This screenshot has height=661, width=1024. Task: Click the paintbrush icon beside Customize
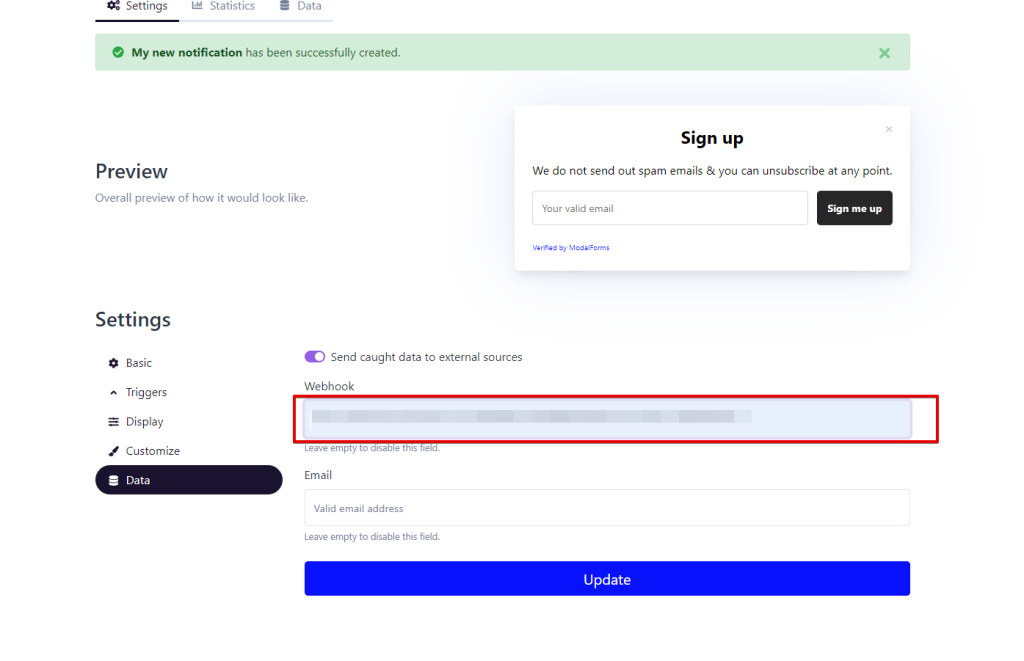tap(114, 451)
